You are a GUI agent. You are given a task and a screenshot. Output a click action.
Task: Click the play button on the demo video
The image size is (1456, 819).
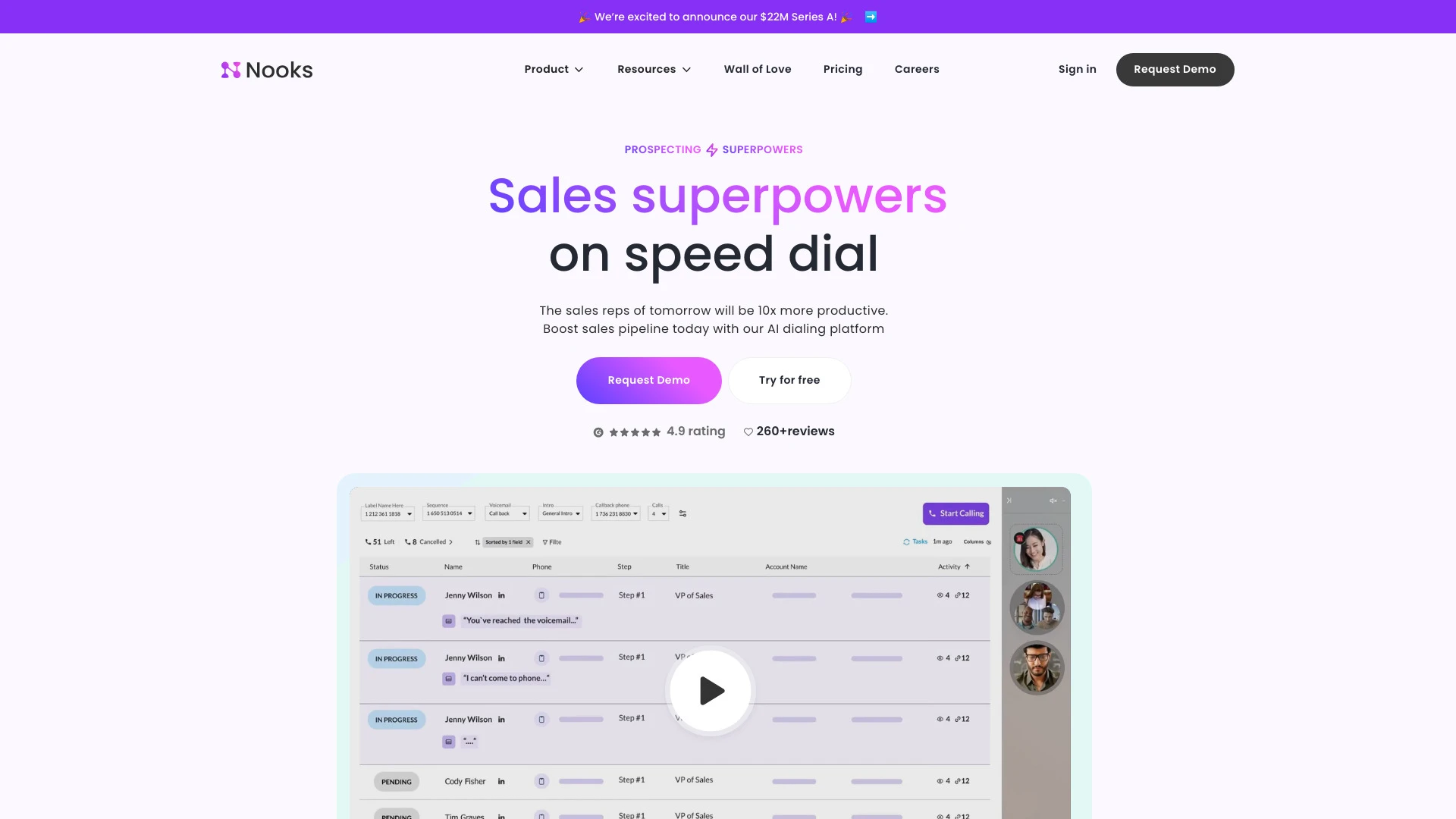coord(711,691)
